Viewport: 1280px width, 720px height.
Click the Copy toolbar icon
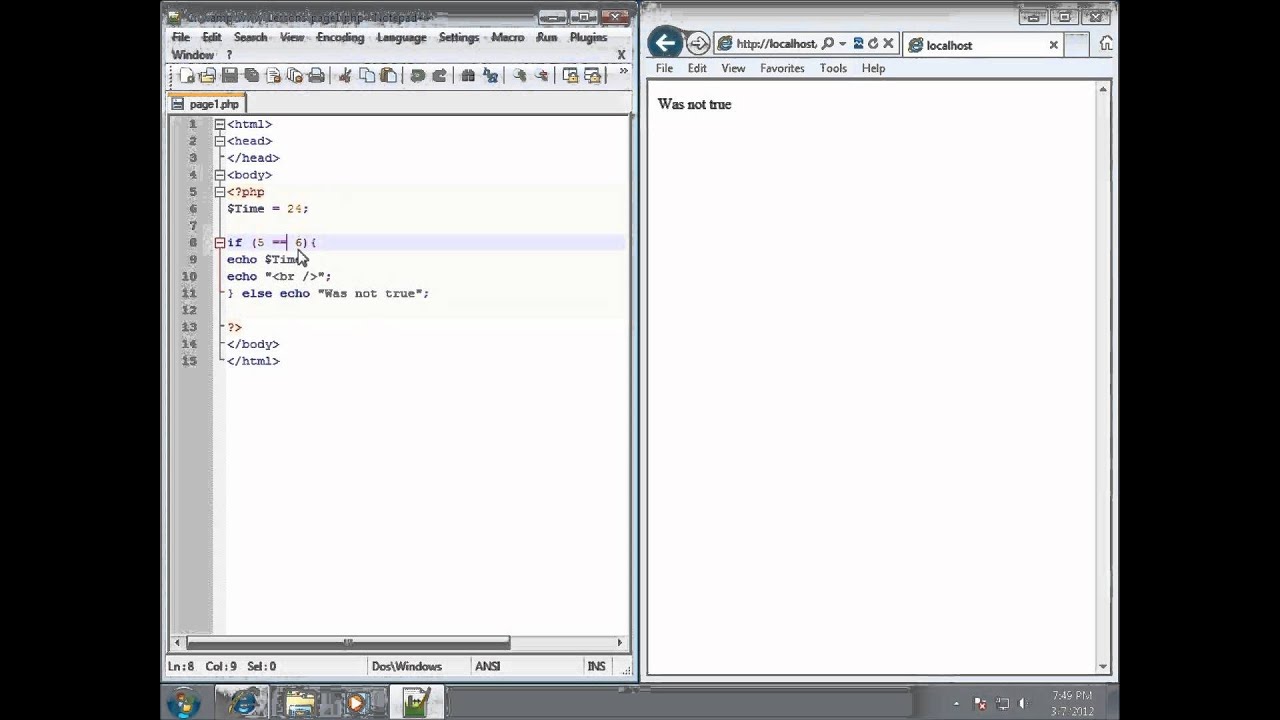coord(367,76)
